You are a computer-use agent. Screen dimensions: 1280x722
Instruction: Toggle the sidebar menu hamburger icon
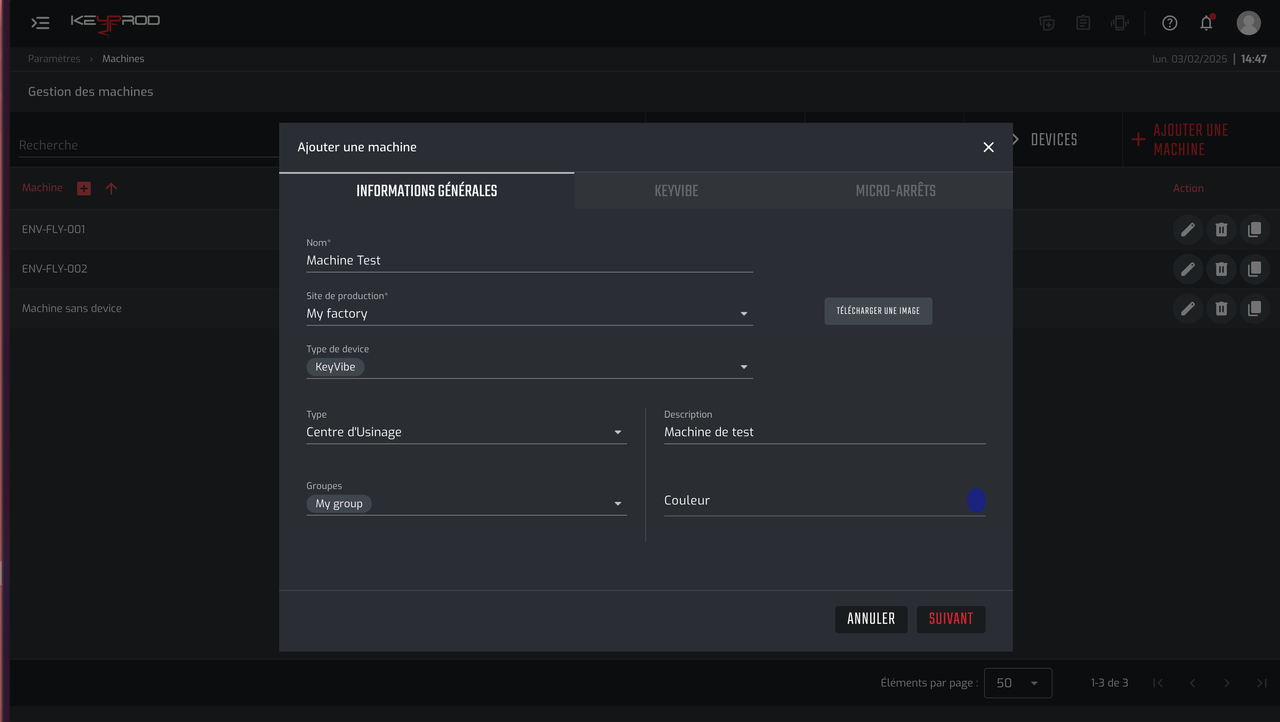pyautogui.click(x=40, y=23)
